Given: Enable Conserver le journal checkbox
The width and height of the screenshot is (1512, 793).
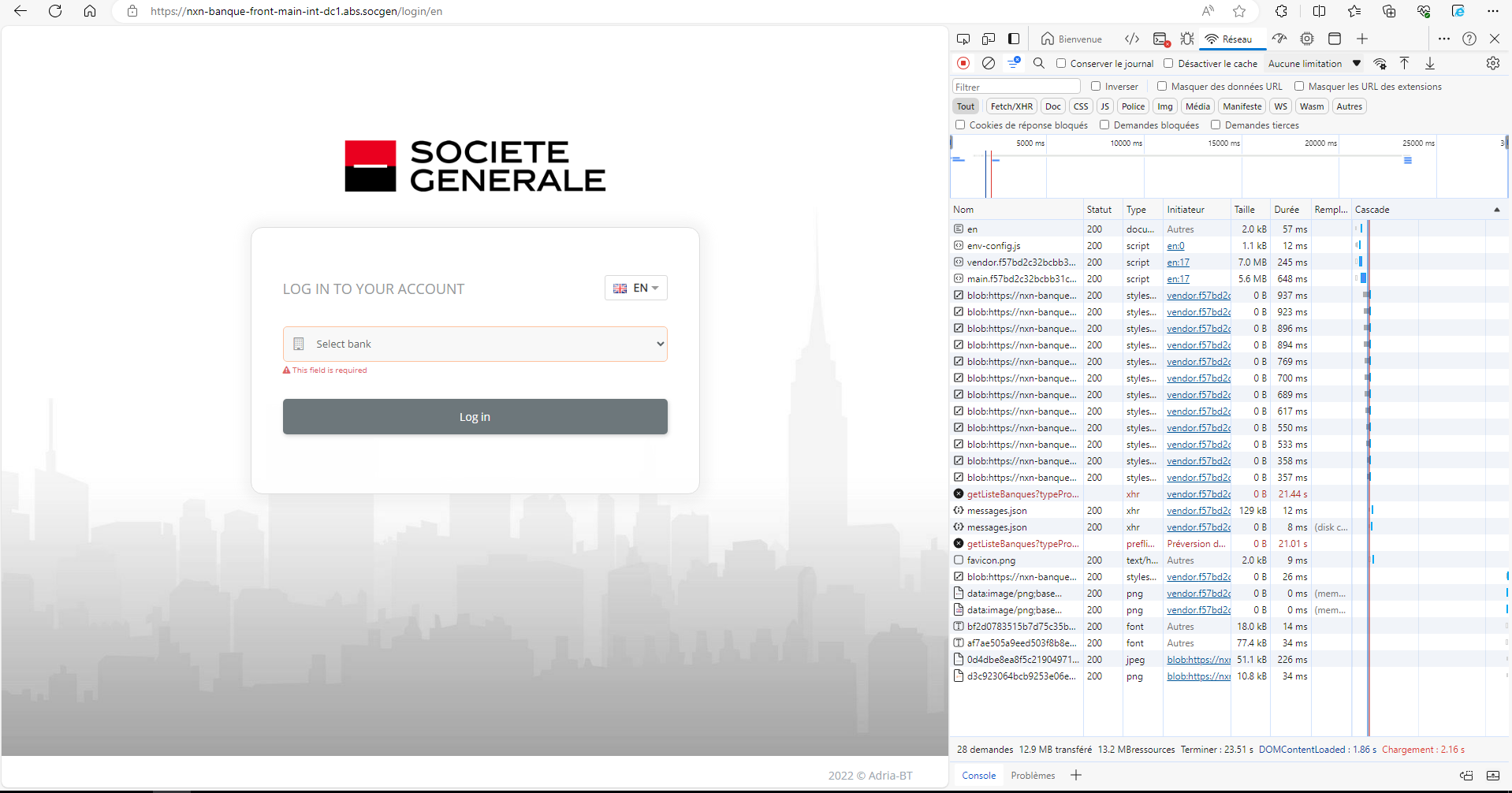Looking at the screenshot, I should coord(1061,63).
